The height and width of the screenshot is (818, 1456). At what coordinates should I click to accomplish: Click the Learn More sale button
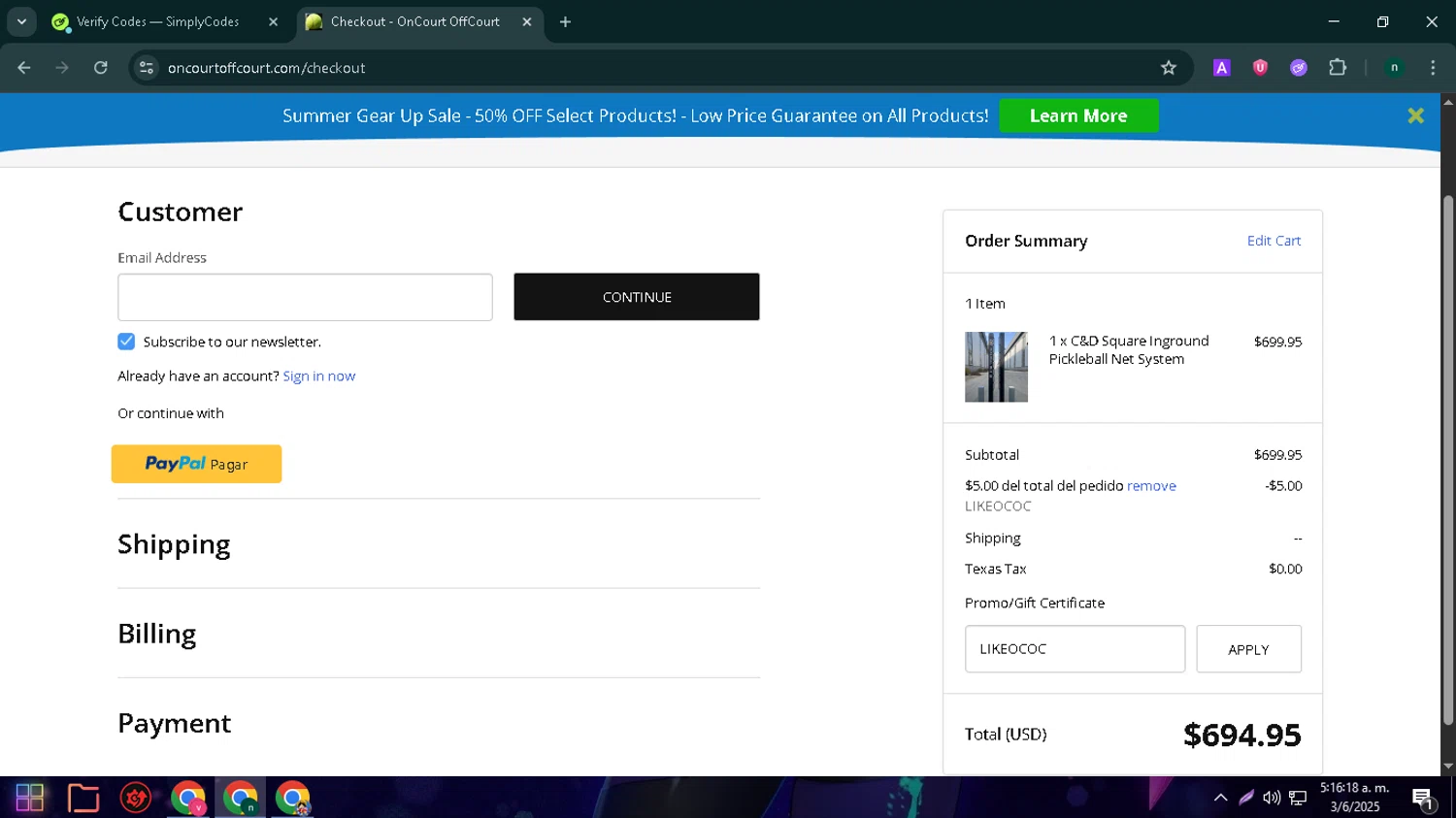click(x=1078, y=115)
